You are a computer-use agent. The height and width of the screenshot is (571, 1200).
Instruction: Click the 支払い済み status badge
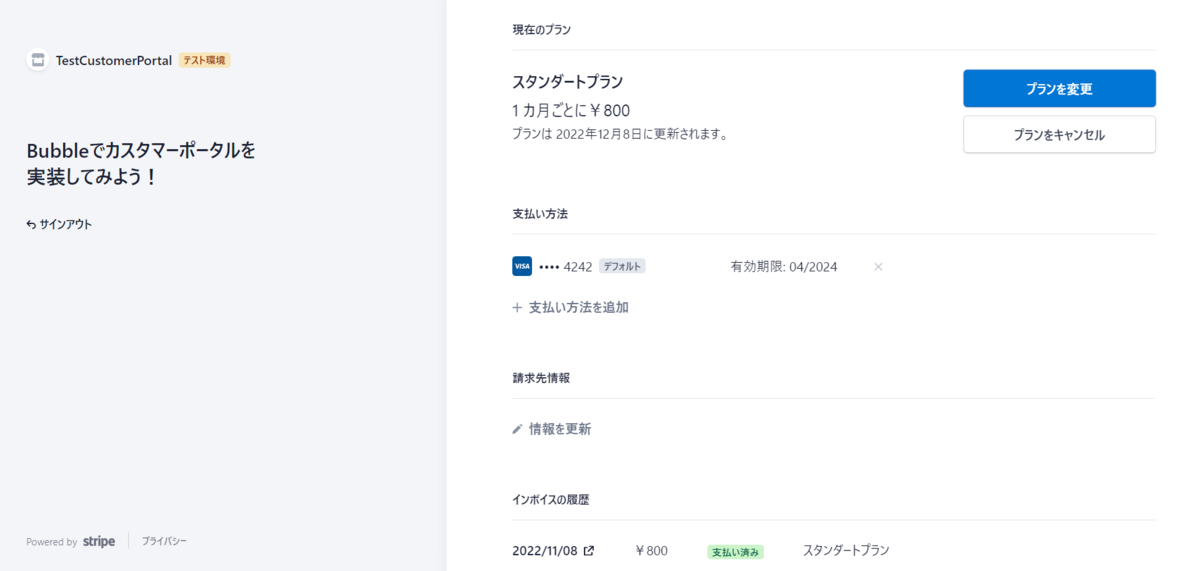735,552
